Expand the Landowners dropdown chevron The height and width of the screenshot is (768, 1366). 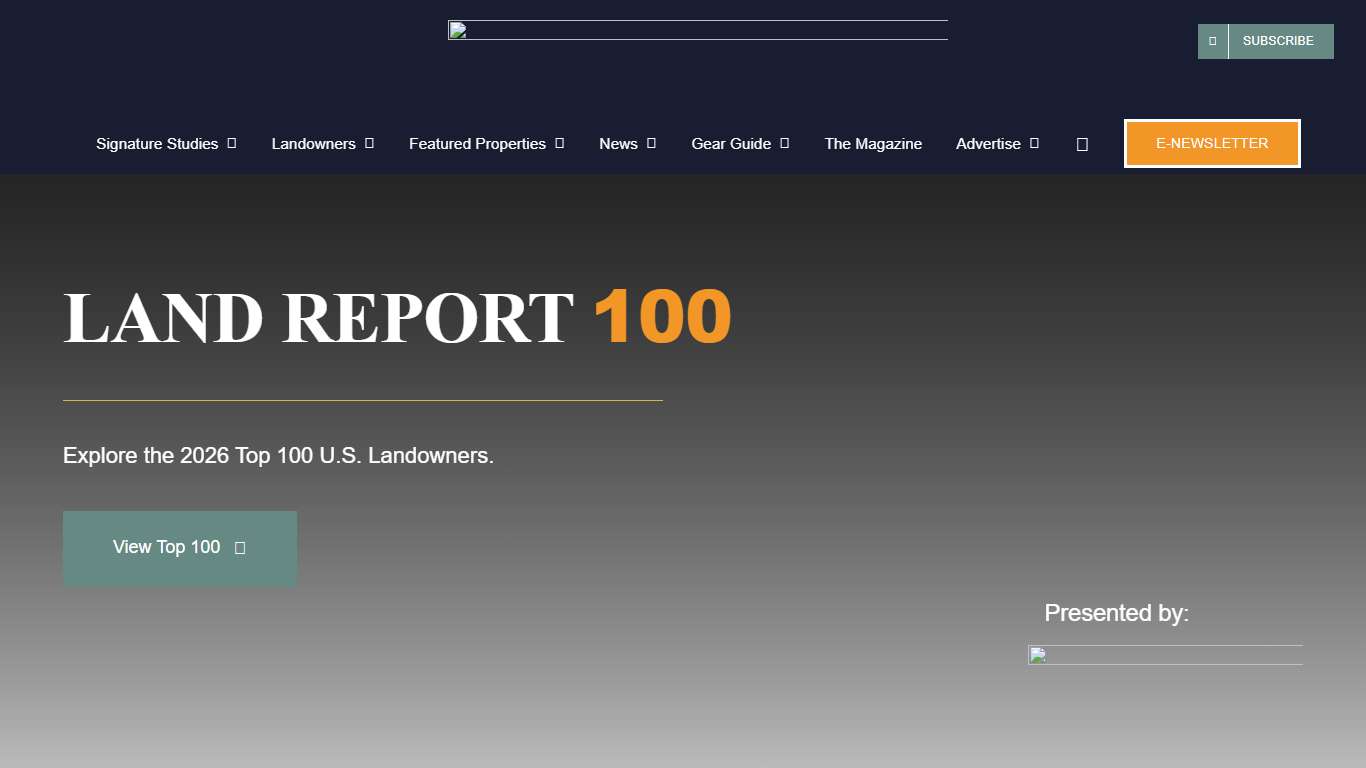tap(369, 143)
